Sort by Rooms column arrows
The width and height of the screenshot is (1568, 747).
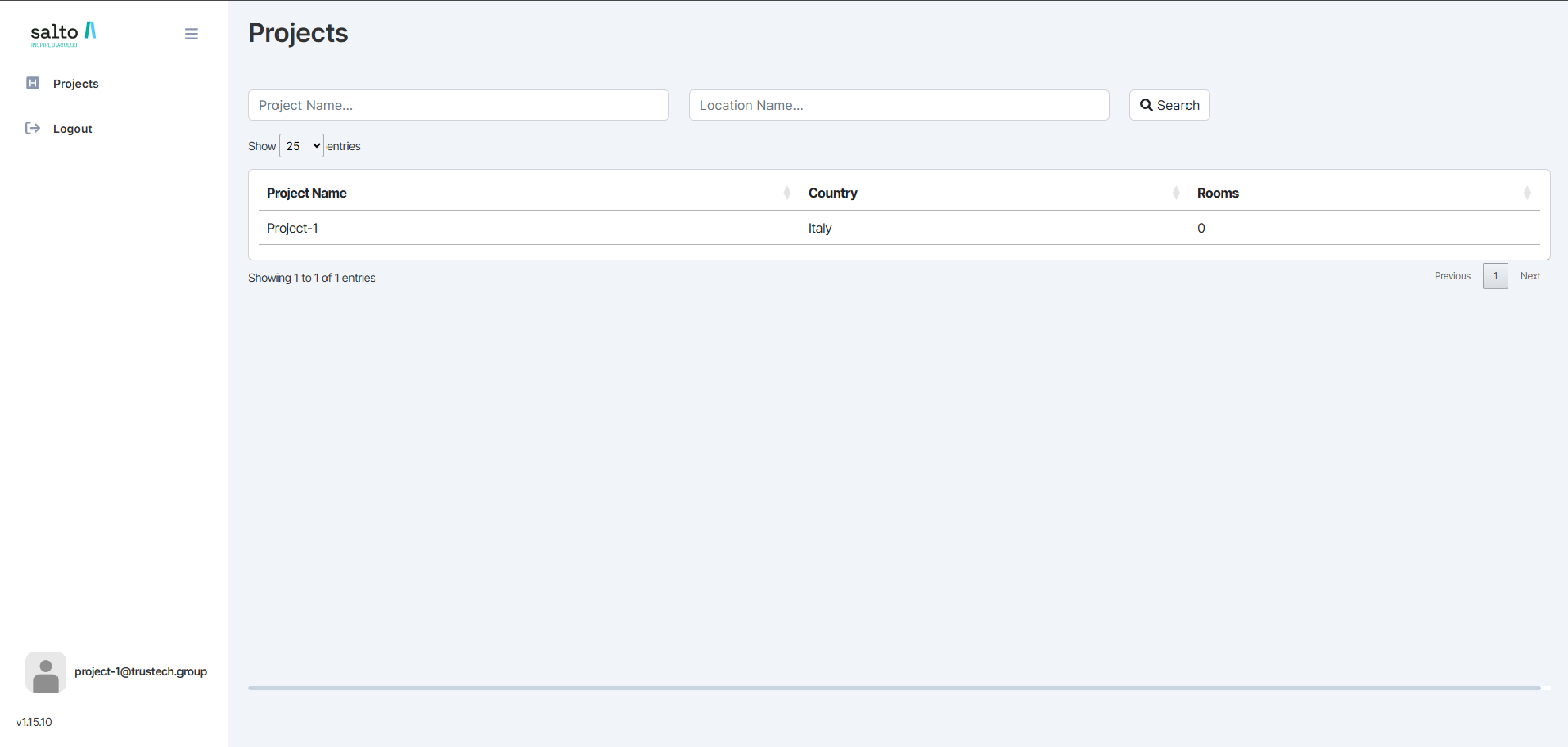[1527, 193]
